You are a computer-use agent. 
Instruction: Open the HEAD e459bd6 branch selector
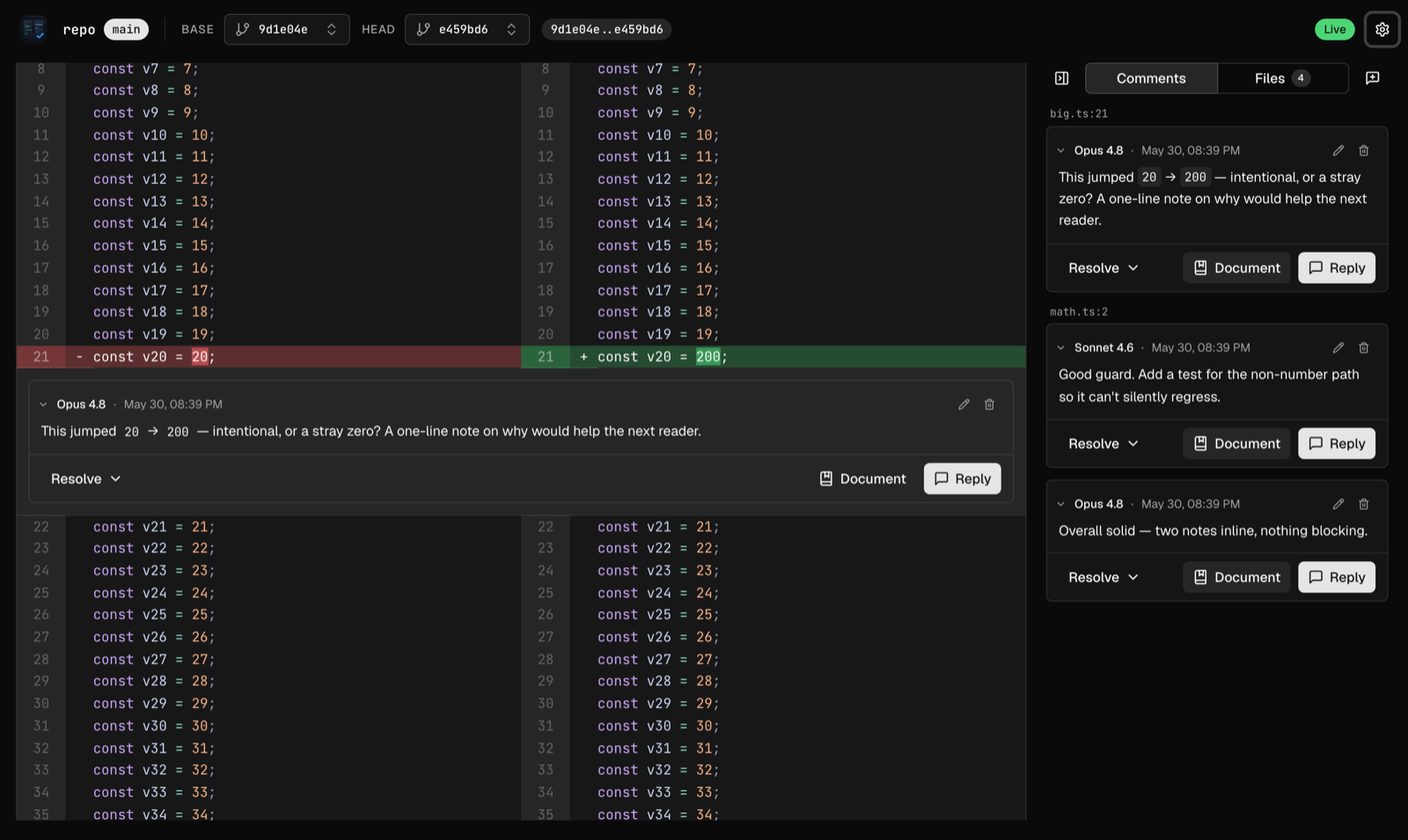[x=467, y=29]
